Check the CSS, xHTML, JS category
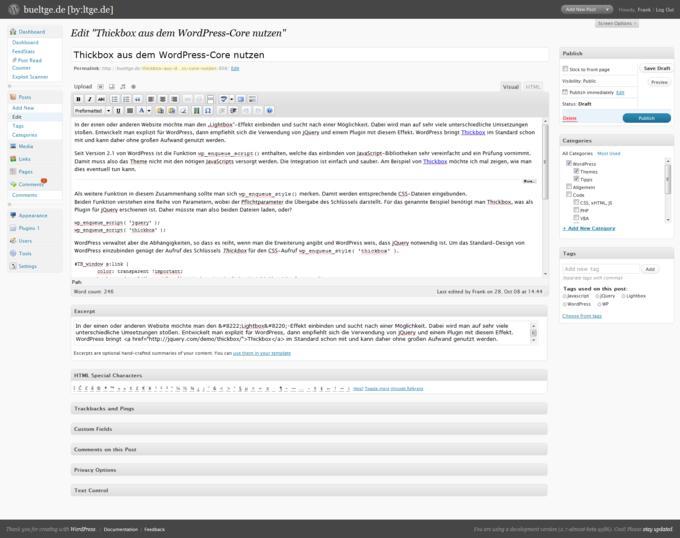Image resolution: width=680 pixels, height=538 pixels. pos(576,202)
